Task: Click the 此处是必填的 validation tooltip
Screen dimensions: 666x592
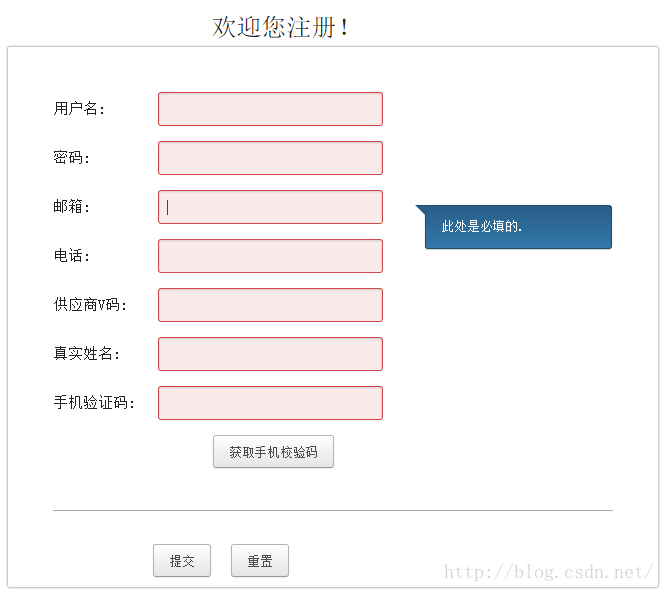Action: click(x=518, y=227)
